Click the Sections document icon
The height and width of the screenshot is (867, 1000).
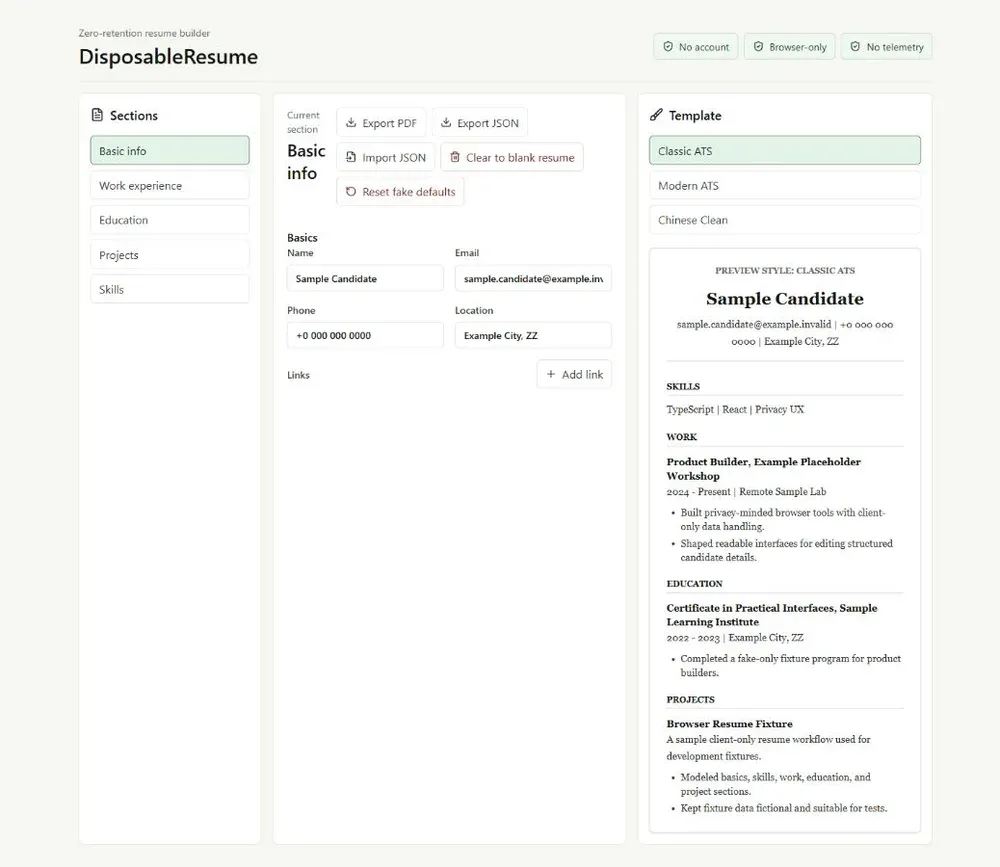[97, 115]
